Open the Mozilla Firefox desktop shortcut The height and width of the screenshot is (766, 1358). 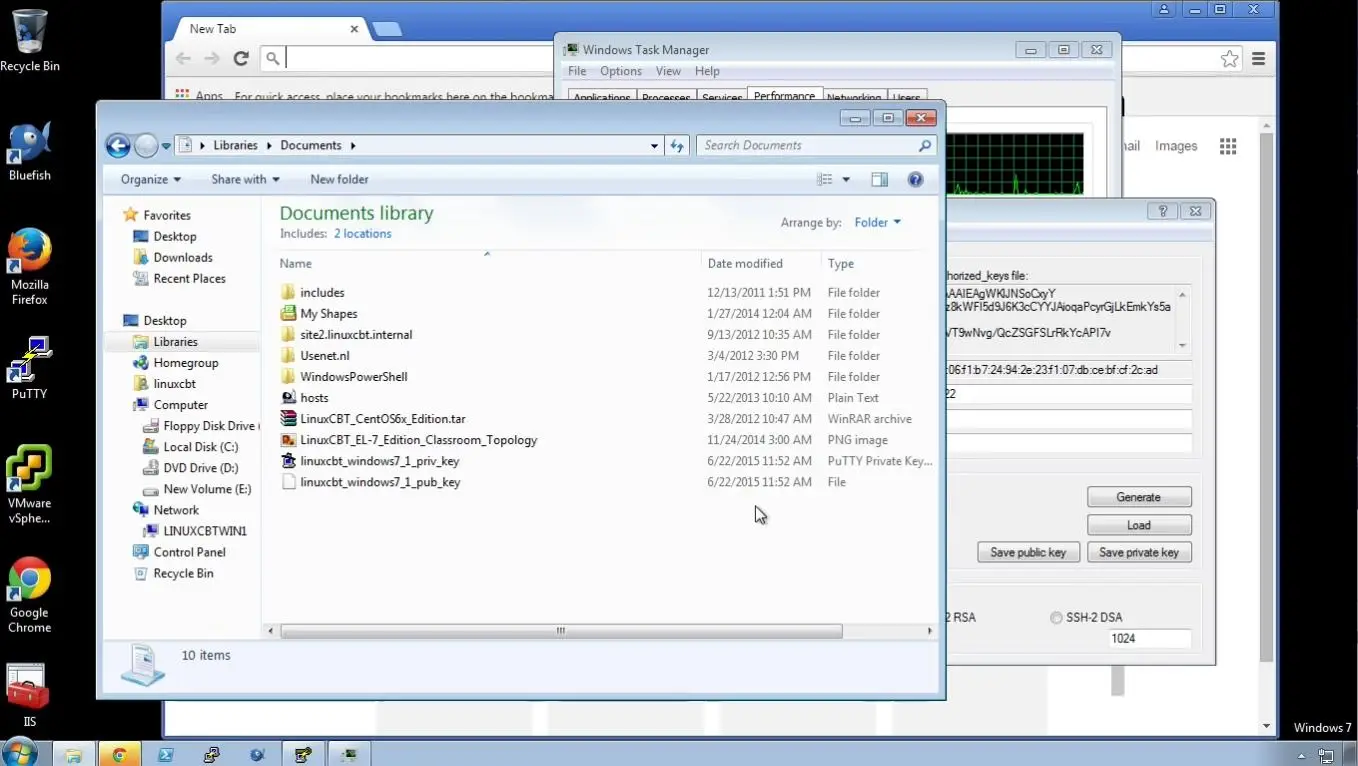[x=29, y=267]
